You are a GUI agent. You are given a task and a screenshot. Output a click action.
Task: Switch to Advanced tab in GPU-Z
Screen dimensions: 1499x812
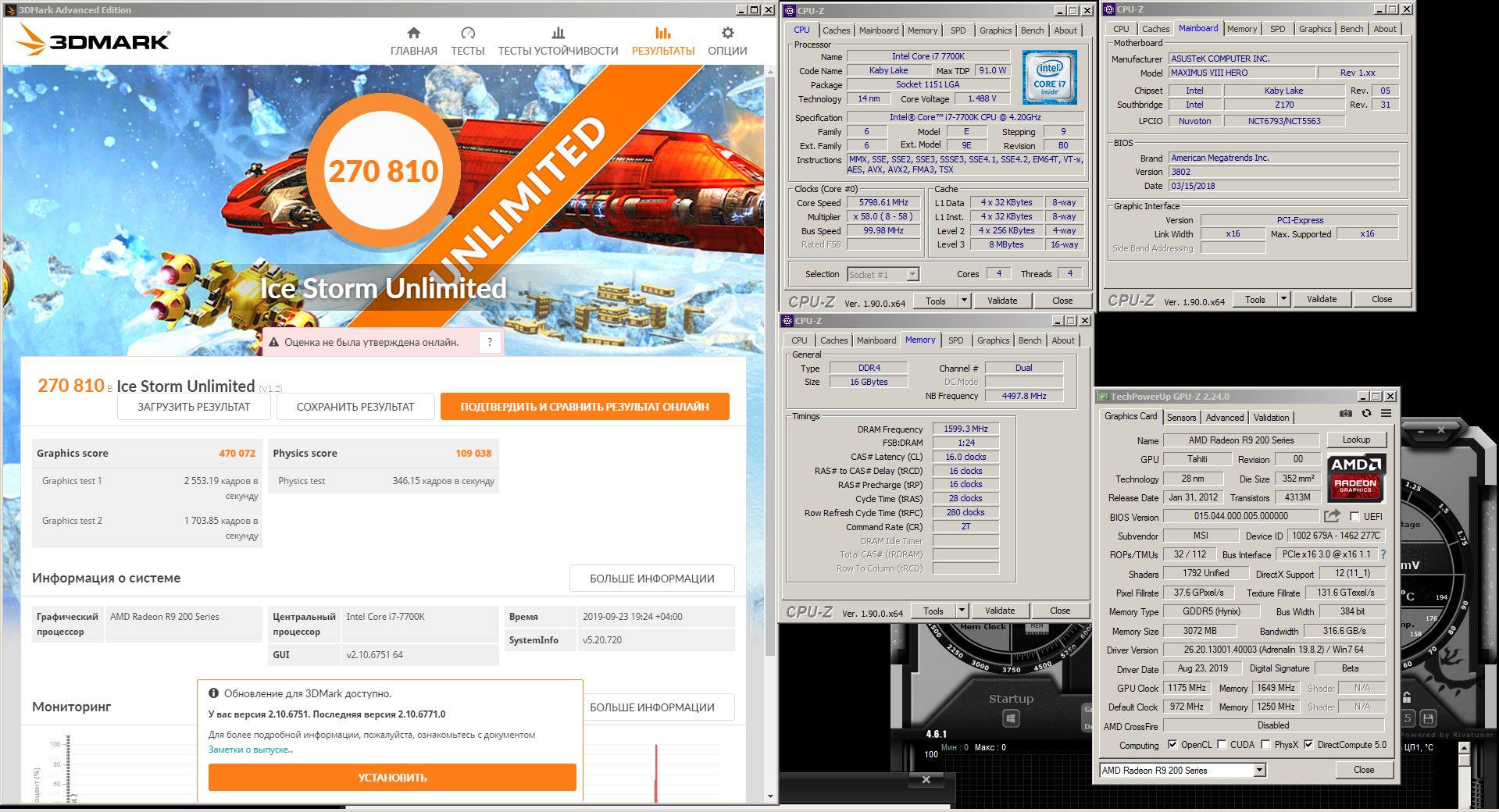1224,418
